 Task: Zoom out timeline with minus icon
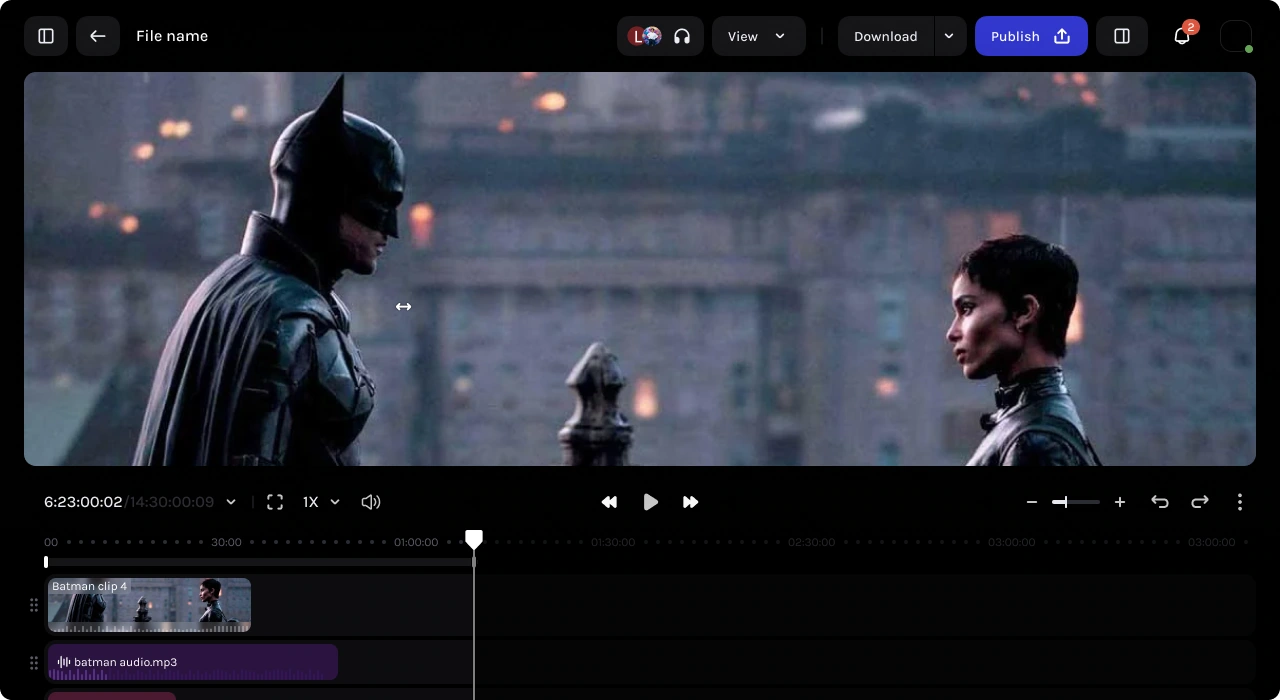point(1032,502)
